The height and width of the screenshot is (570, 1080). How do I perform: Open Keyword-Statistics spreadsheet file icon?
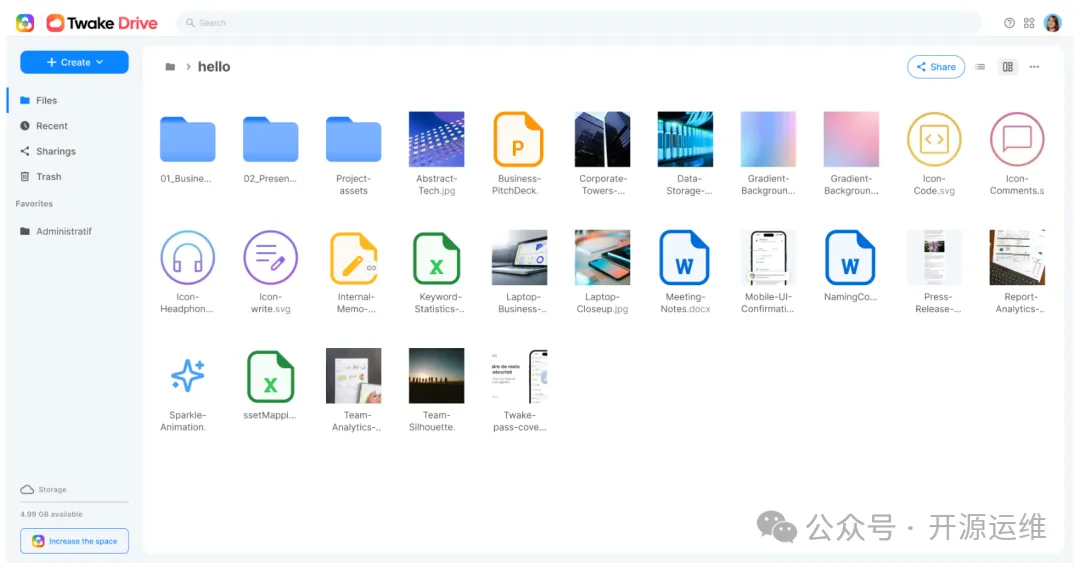coord(436,257)
